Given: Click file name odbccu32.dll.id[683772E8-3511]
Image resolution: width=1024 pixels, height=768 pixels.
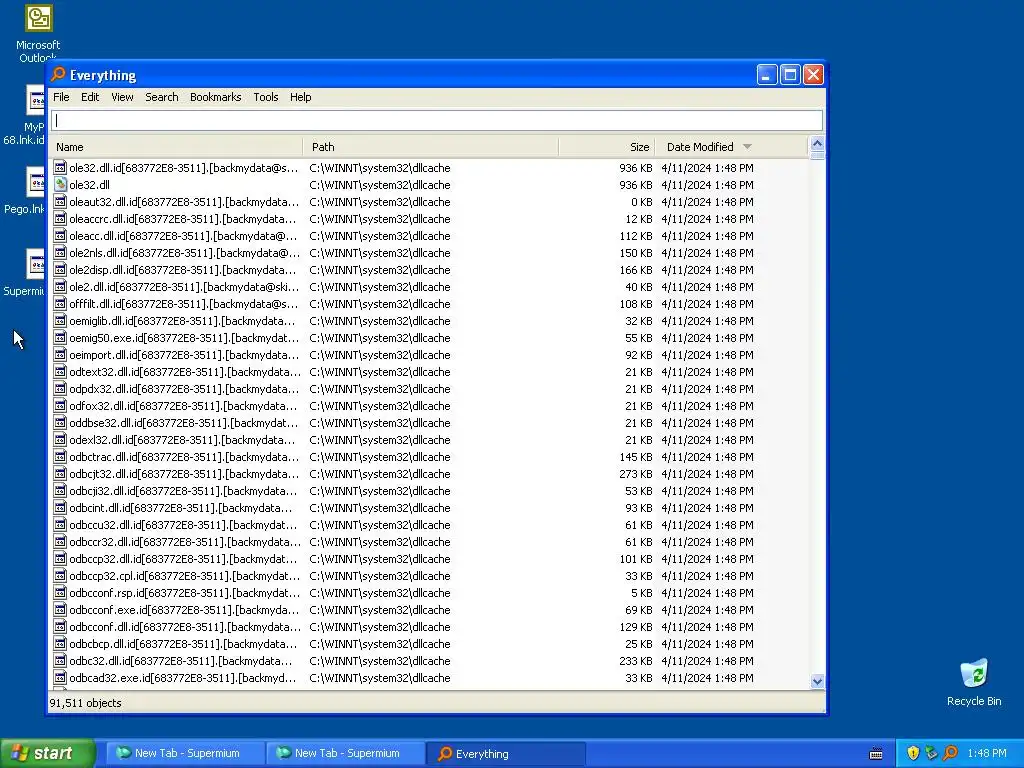Looking at the screenshot, I should pyautogui.click(x=183, y=525).
